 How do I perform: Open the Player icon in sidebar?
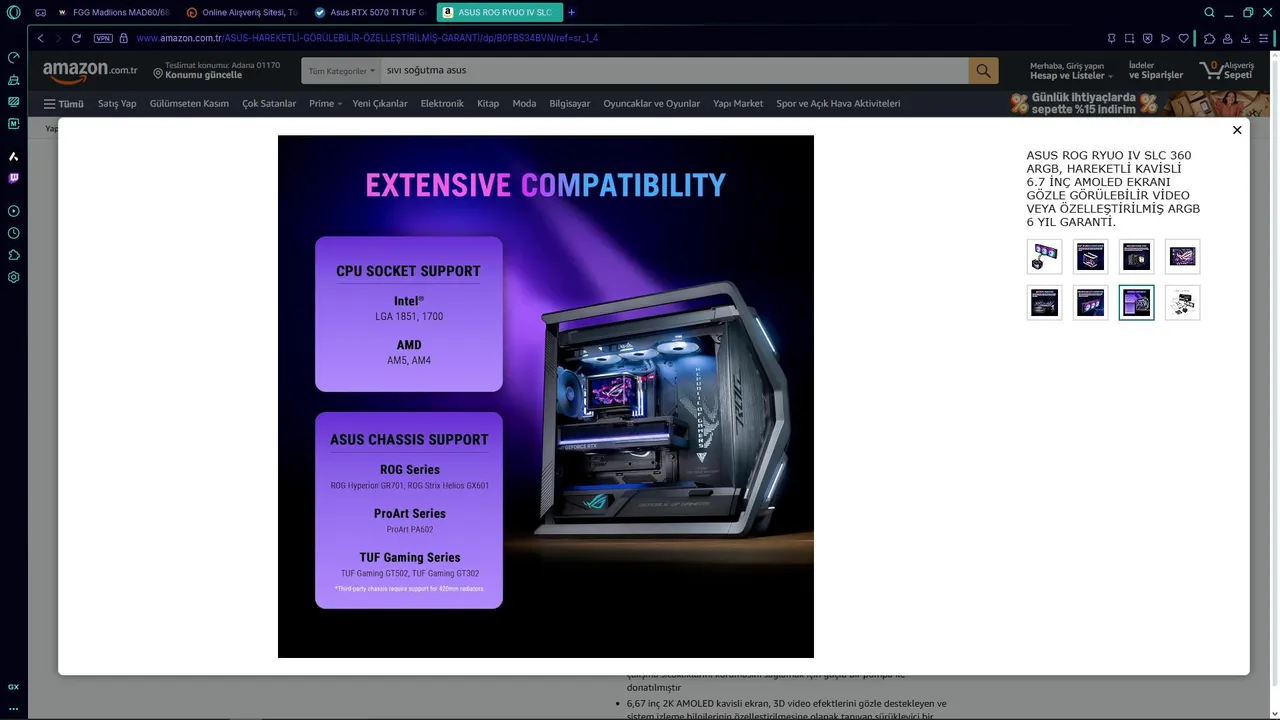coord(13,211)
